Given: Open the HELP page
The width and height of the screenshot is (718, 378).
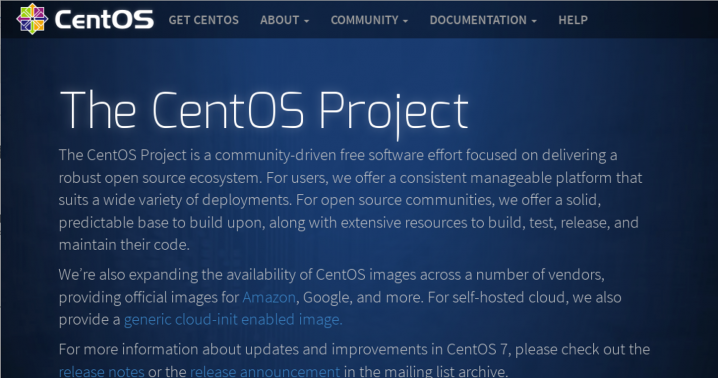Looking at the screenshot, I should (573, 20).
